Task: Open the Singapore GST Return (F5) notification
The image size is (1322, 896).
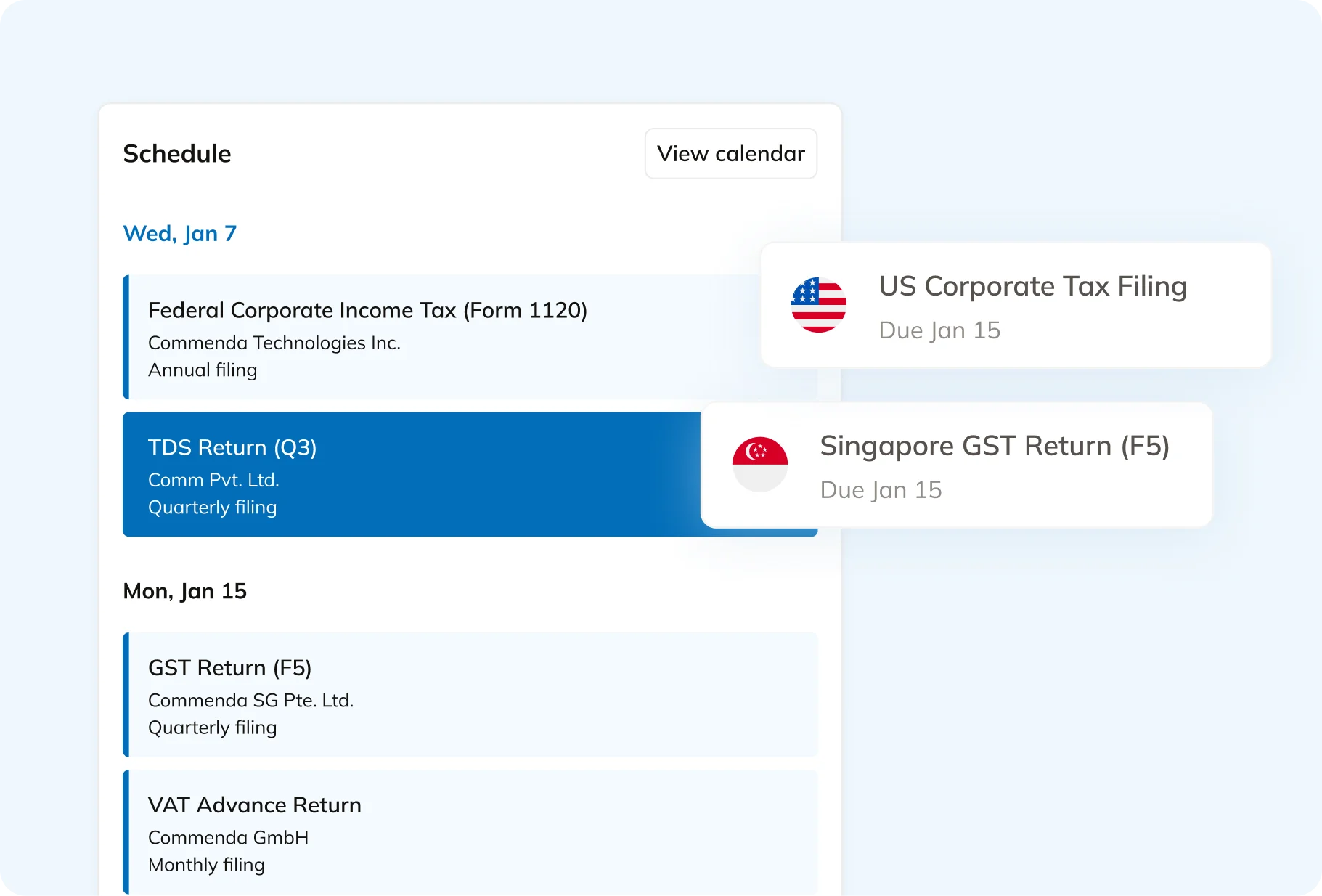Action: click(957, 465)
